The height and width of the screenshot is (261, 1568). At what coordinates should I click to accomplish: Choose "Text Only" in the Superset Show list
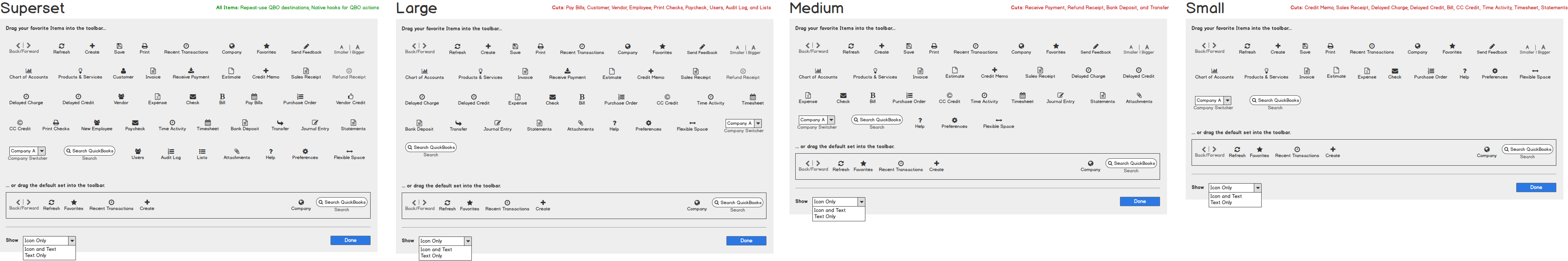pyautogui.click(x=35, y=256)
